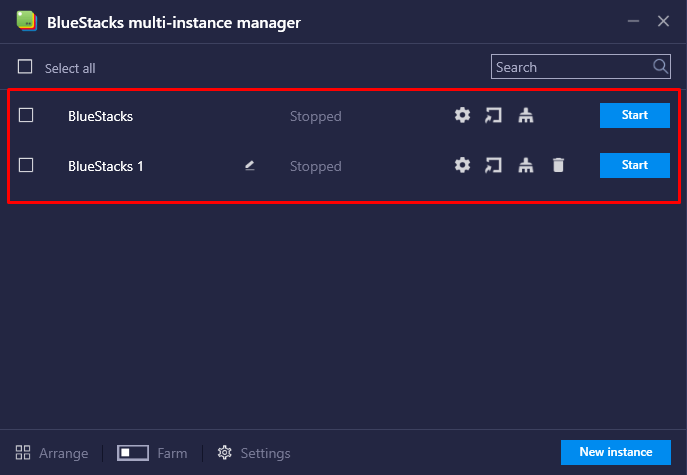Open settings gear for BlueStacks instance
Screen dimensions: 687x475
[462, 115]
